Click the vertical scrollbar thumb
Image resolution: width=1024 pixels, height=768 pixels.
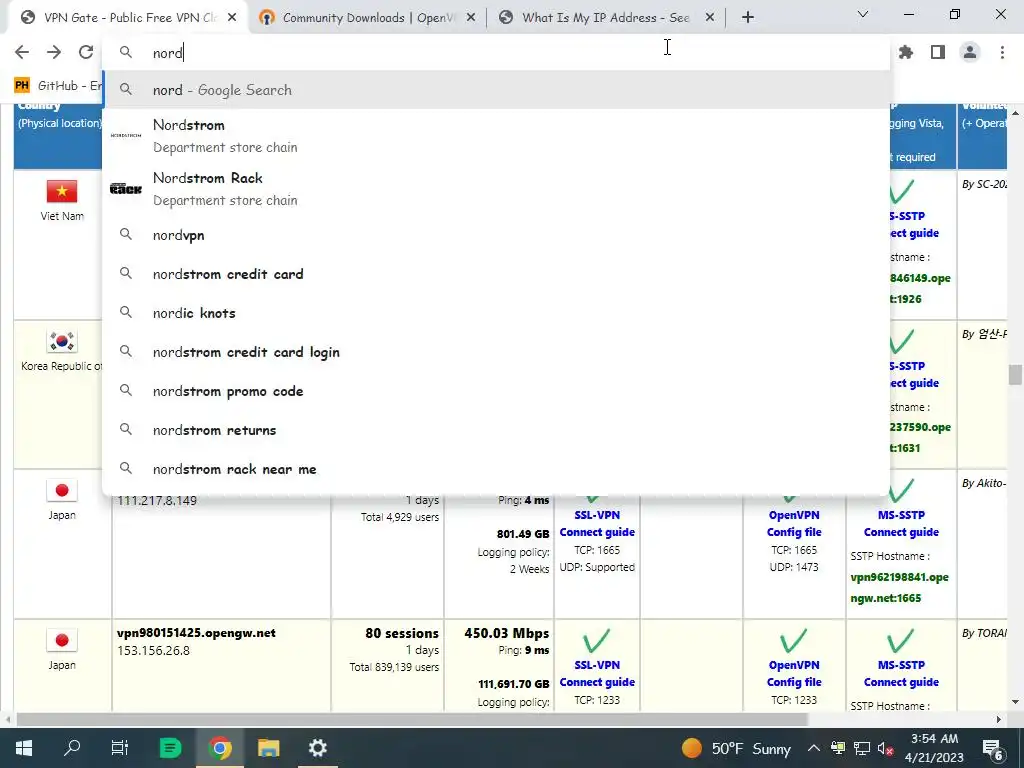1015,375
